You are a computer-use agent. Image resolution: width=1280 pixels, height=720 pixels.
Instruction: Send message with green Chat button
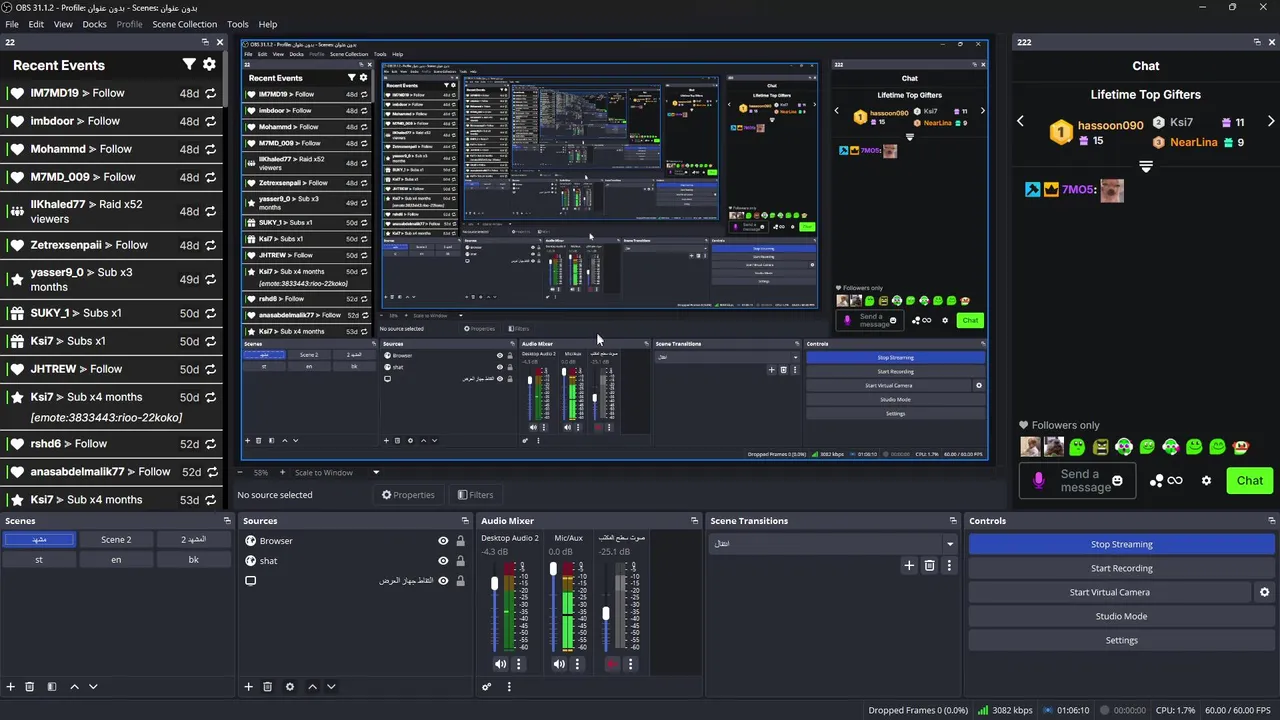coord(1249,481)
